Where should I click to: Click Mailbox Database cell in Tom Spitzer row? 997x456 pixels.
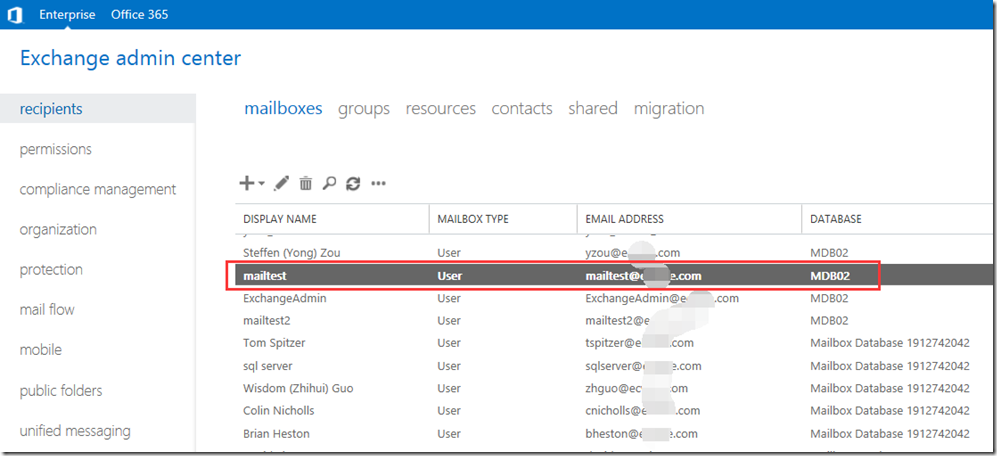click(x=890, y=343)
